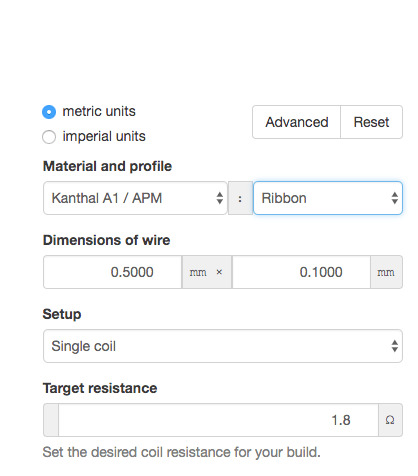The height and width of the screenshot is (476, 418).
Task: Click the colon separator between material and profile
Action: coord(240,199)
